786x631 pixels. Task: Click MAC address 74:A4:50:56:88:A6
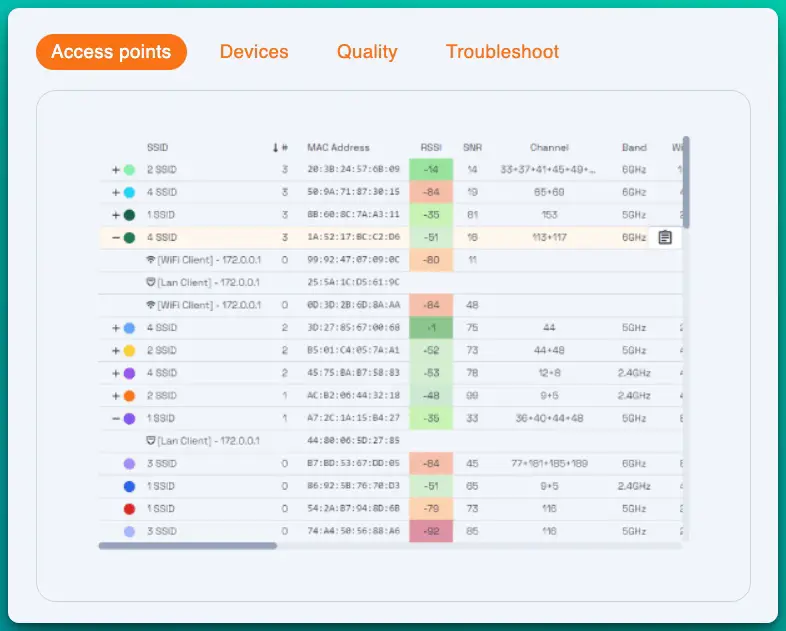click(353, 531)
